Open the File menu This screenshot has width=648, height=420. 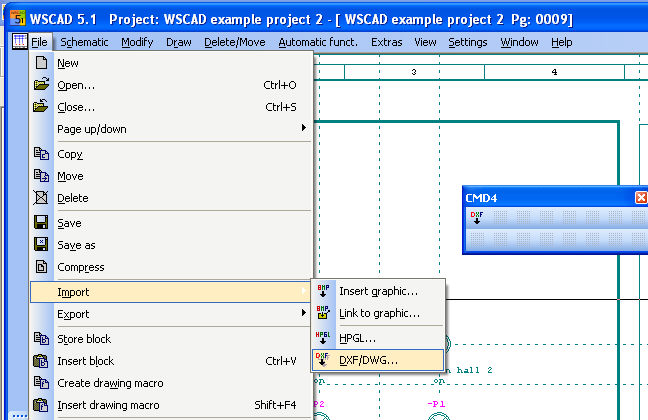pyautogui.click(x=39, y=42)
